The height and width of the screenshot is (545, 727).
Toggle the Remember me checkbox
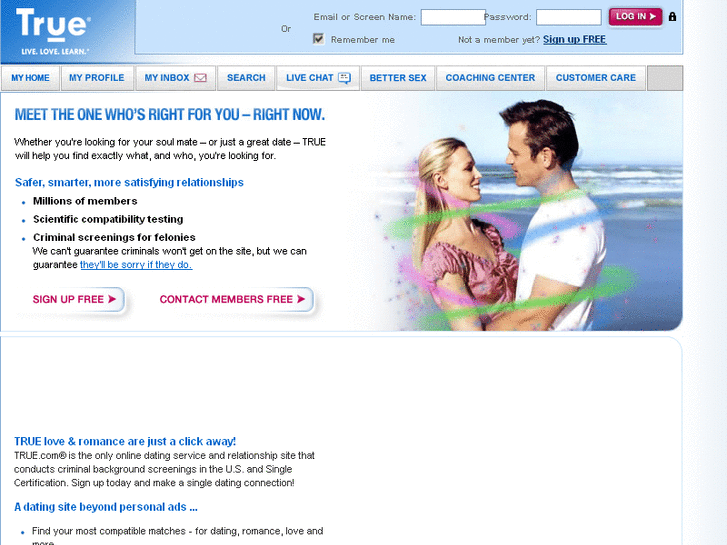tap(319, 39)
